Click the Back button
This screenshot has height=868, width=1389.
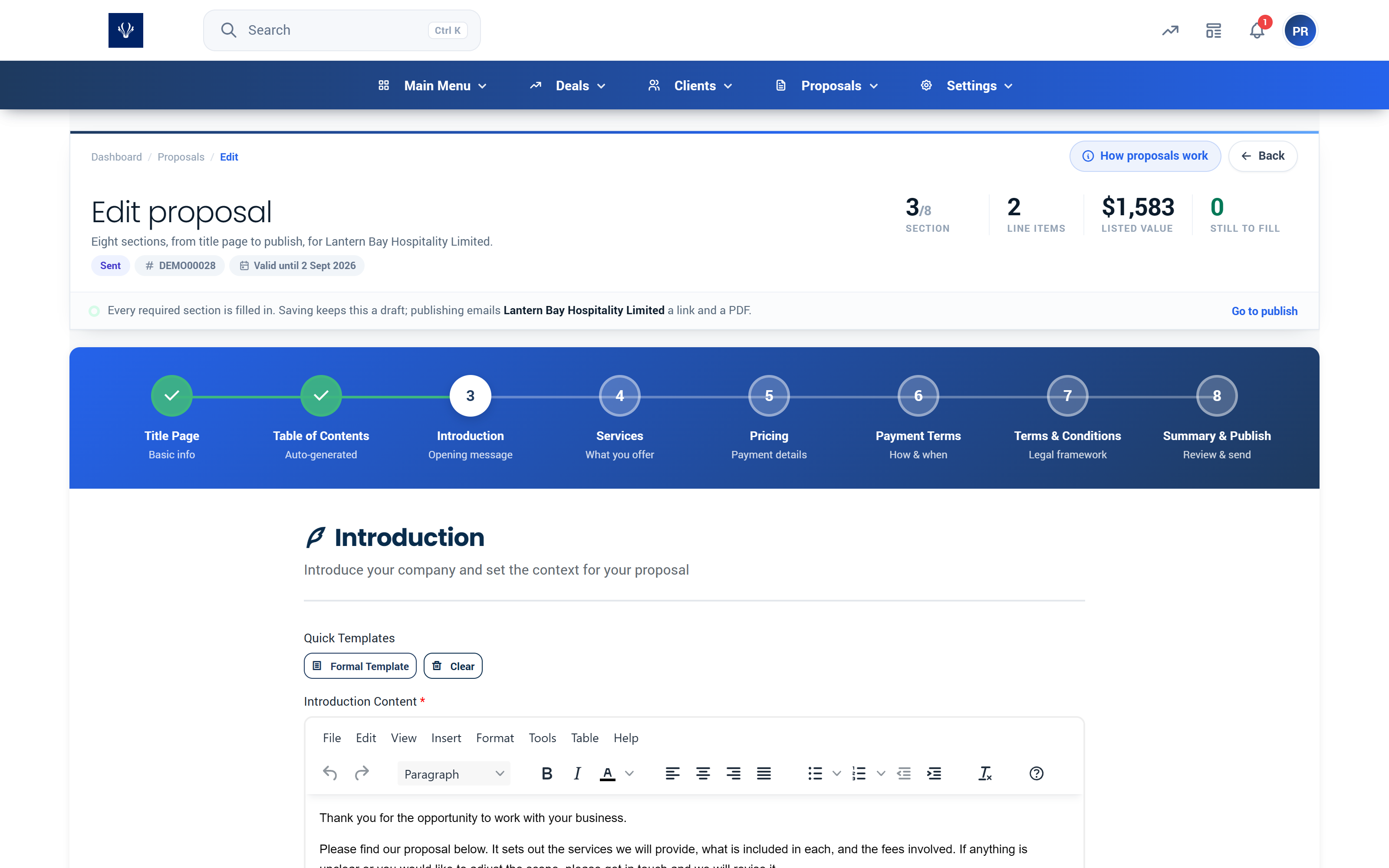click(x=1263, y=156)
